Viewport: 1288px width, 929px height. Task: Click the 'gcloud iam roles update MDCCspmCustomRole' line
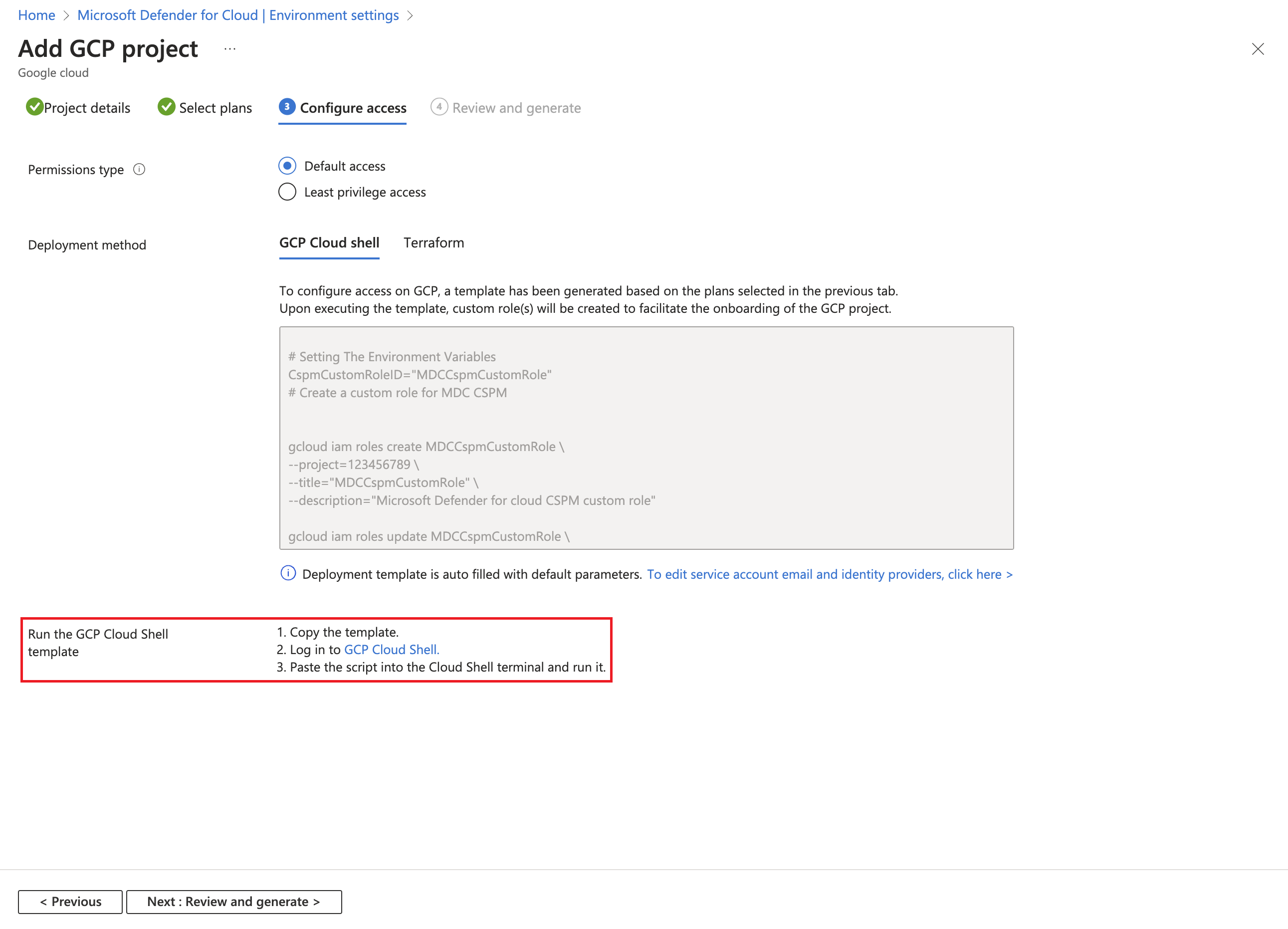[429, 536]
